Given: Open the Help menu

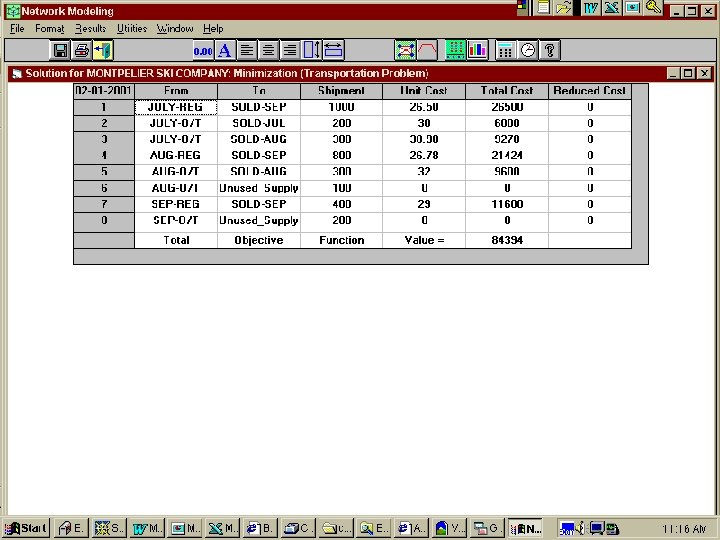Looking at the screenshot, I should (213, 28).
